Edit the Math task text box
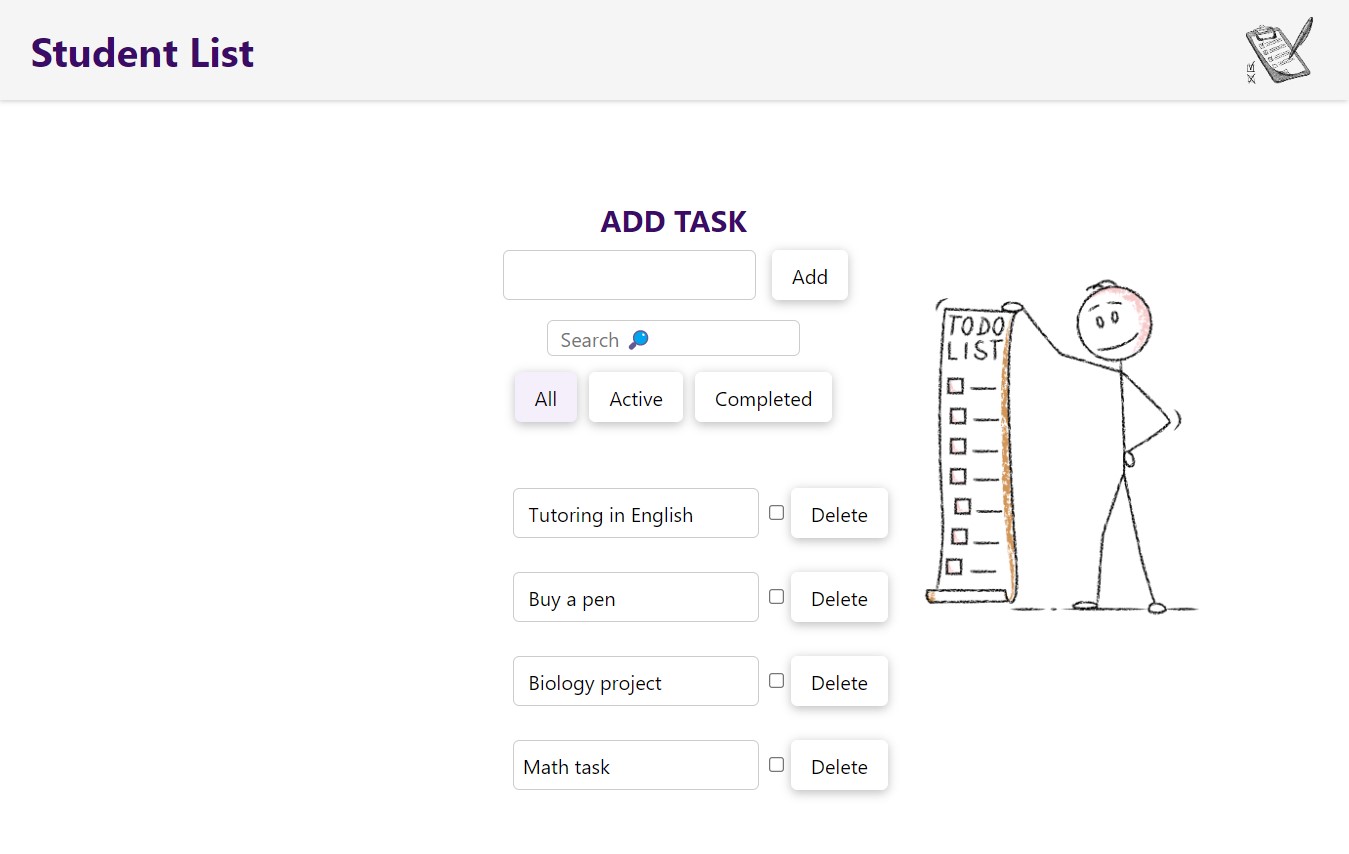 pos(636,765)
